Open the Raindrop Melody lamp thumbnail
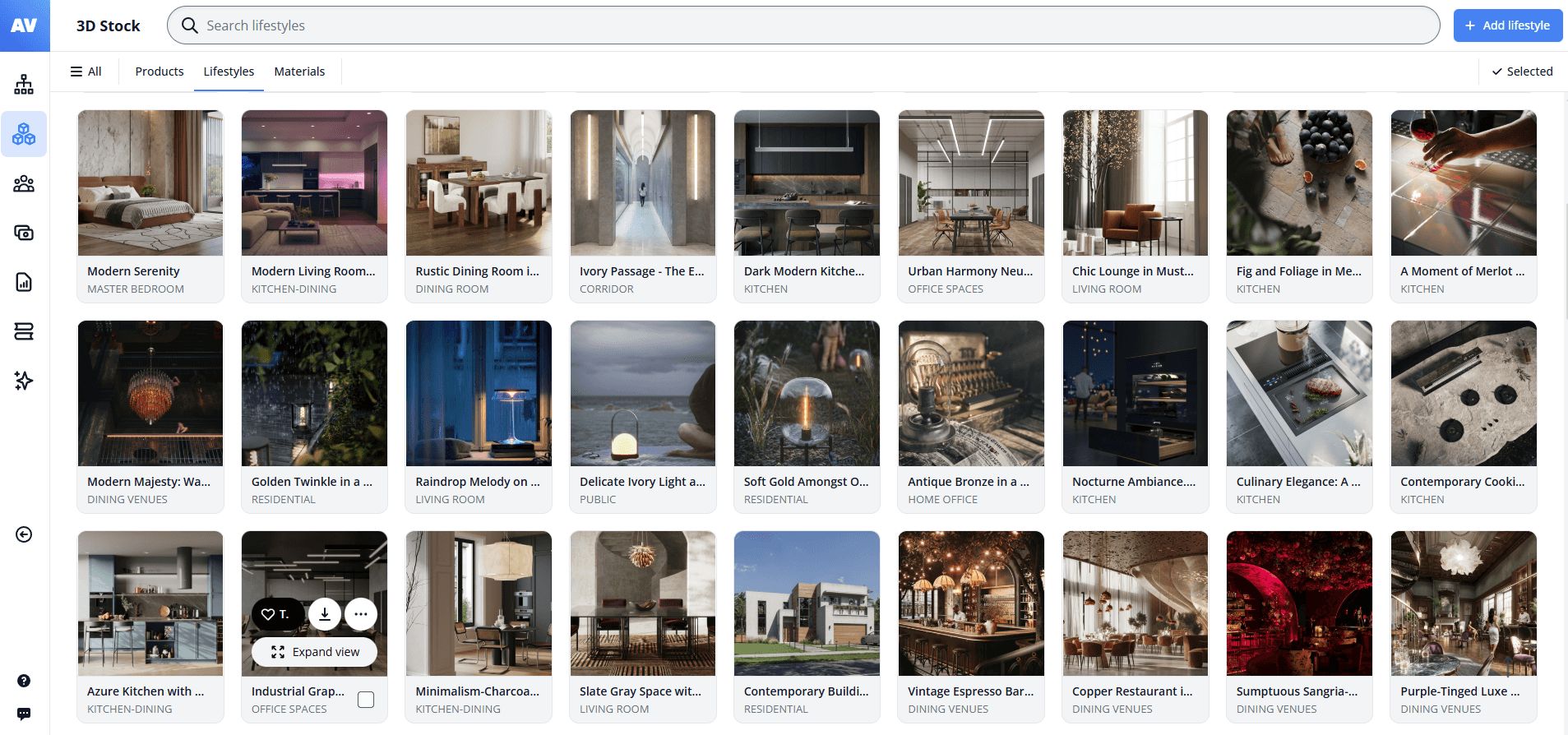Viewport: 1568px width, 735px height. click(x=479, y=394)
